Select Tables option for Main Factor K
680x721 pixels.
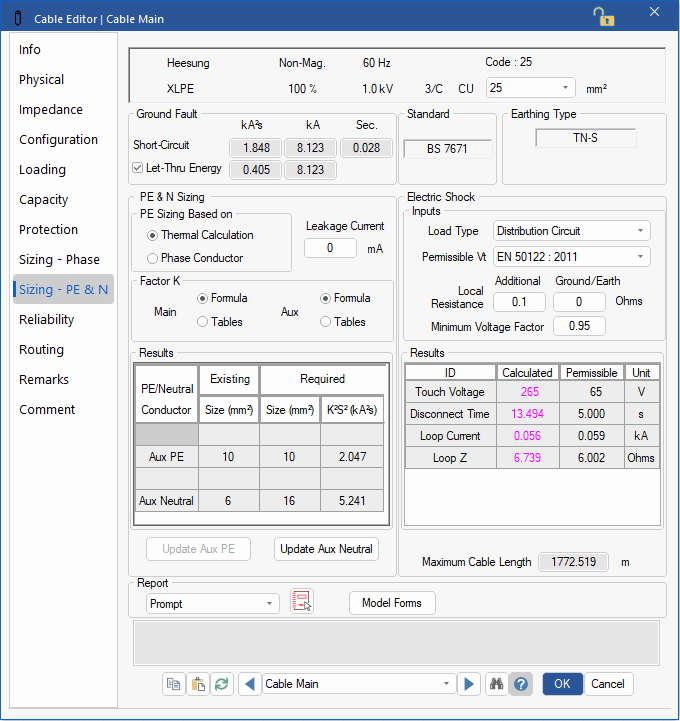[x=203, y=322]
